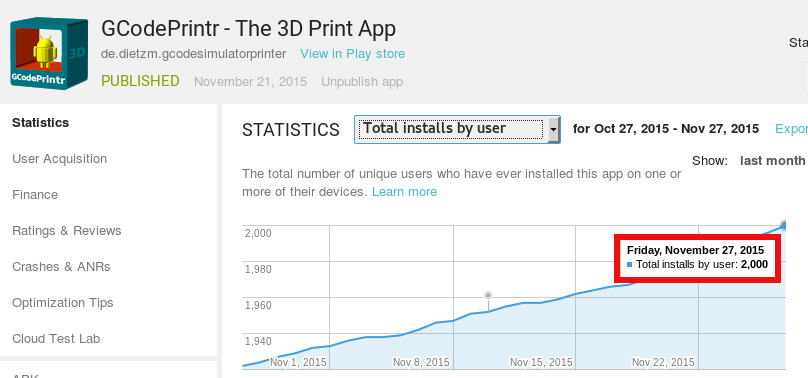Screen dimensions: 808x378
Task: Click the GCodePrintr app icon
Action: [49, 53]
